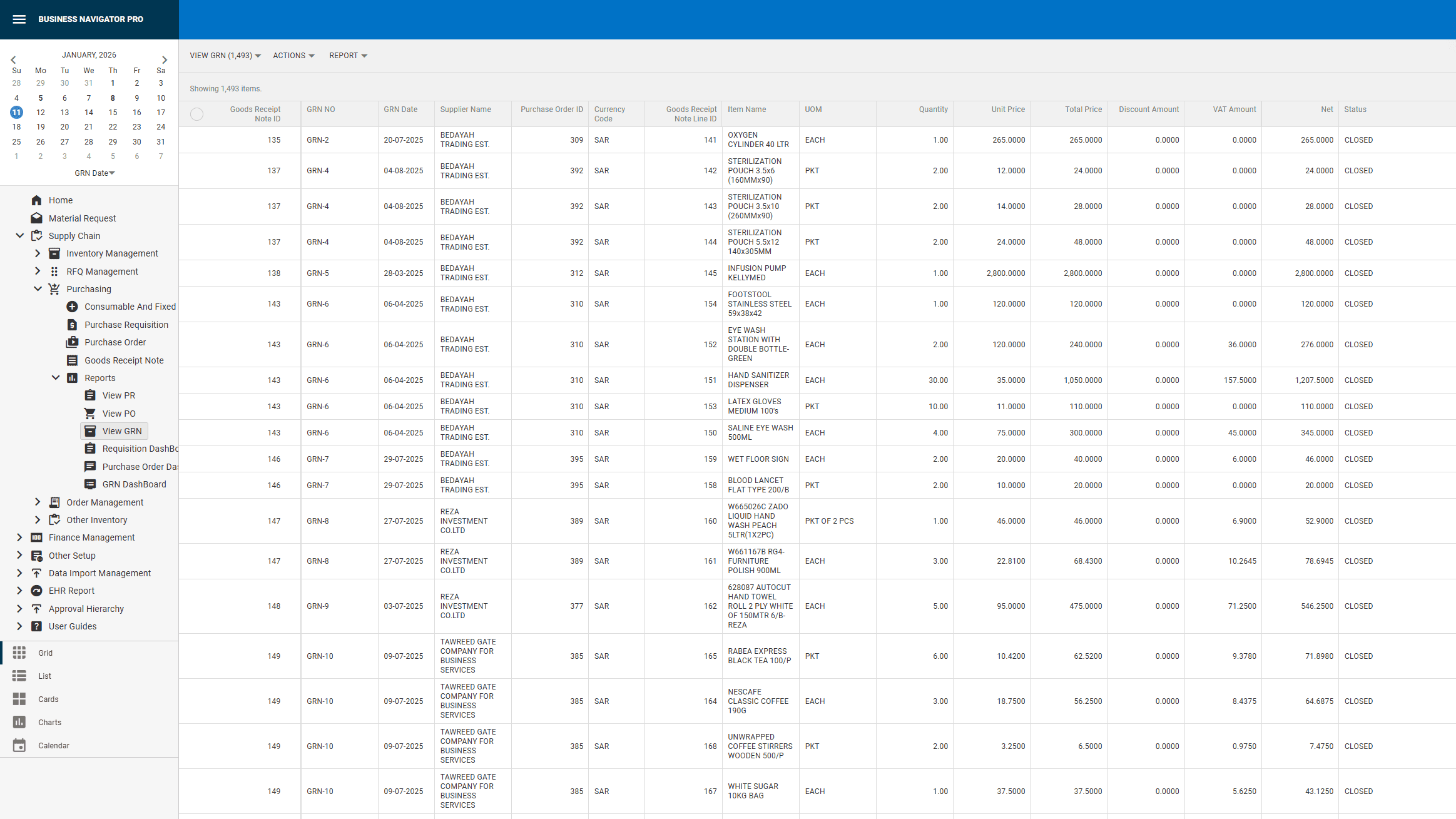This screenshot has height=819, width=1456.
Task: Go to next month with the calendar arrow
Action: point(163,59)
